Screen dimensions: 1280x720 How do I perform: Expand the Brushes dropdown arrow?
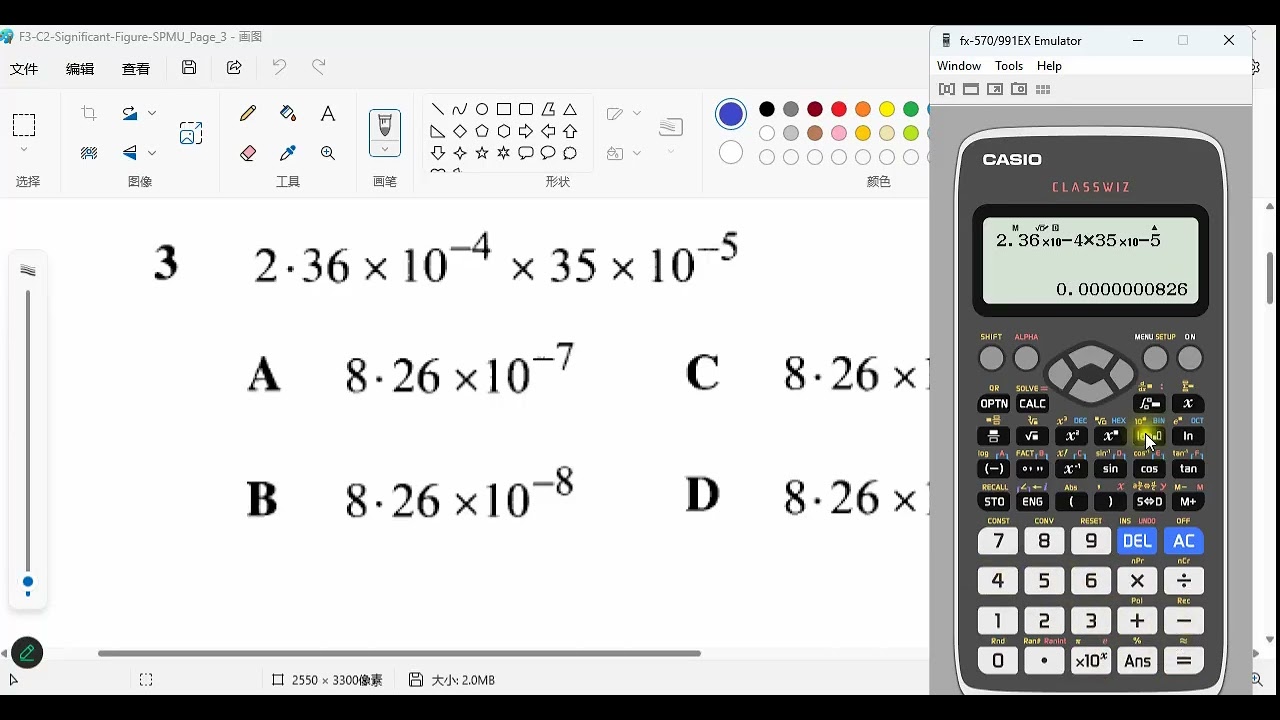[x=385, y=149]
